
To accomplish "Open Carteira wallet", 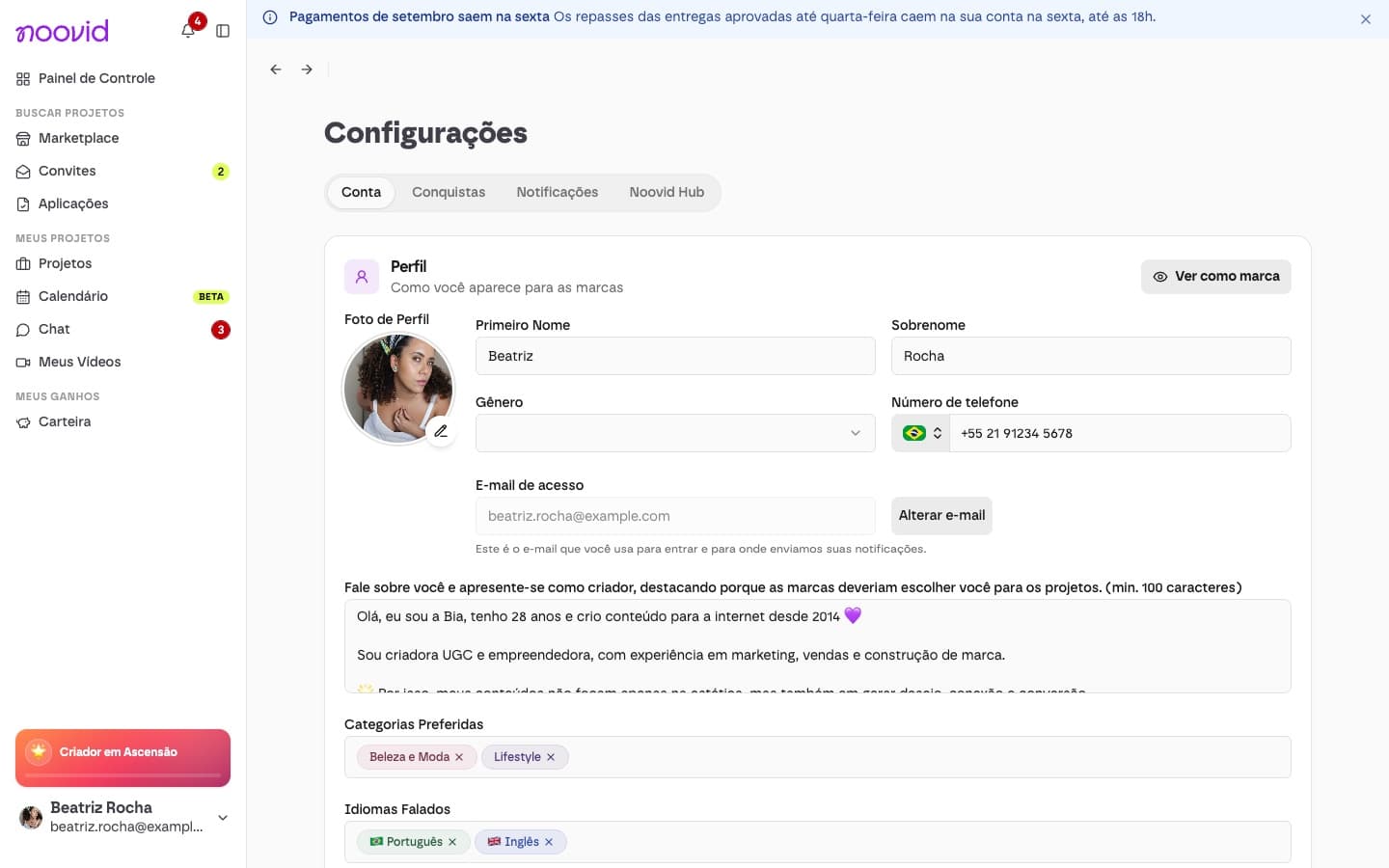I will pos(123,421).
